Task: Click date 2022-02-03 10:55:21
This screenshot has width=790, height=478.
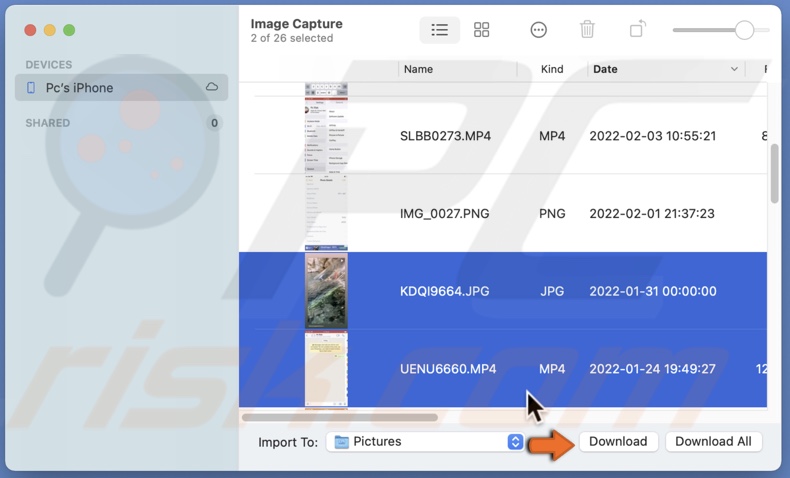Action: (652, 136)
